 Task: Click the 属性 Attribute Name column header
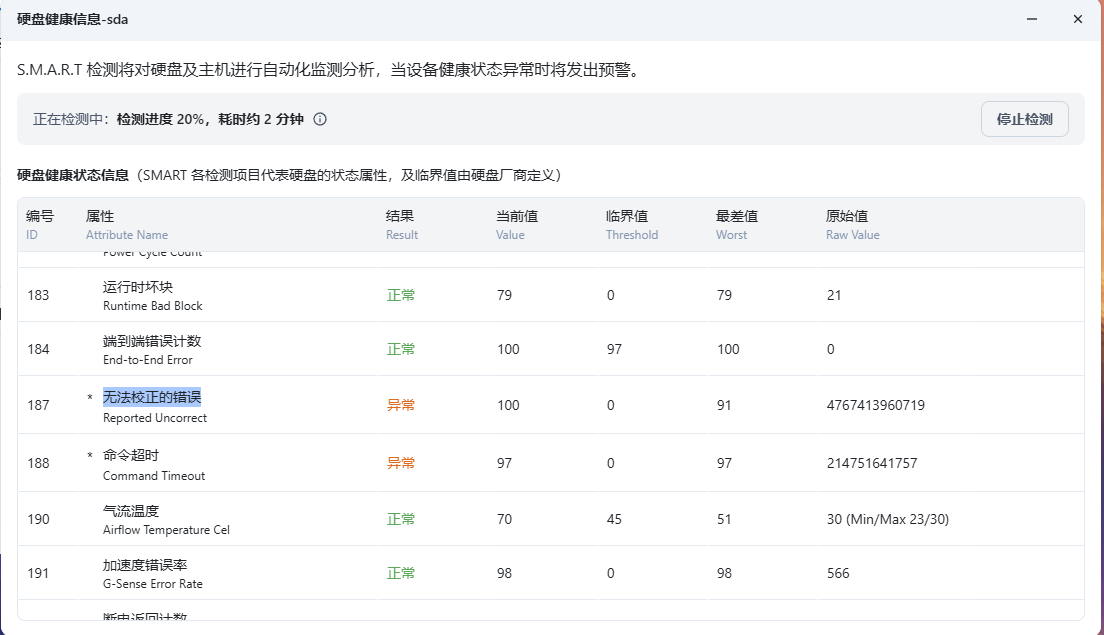[x=127, y=225]
